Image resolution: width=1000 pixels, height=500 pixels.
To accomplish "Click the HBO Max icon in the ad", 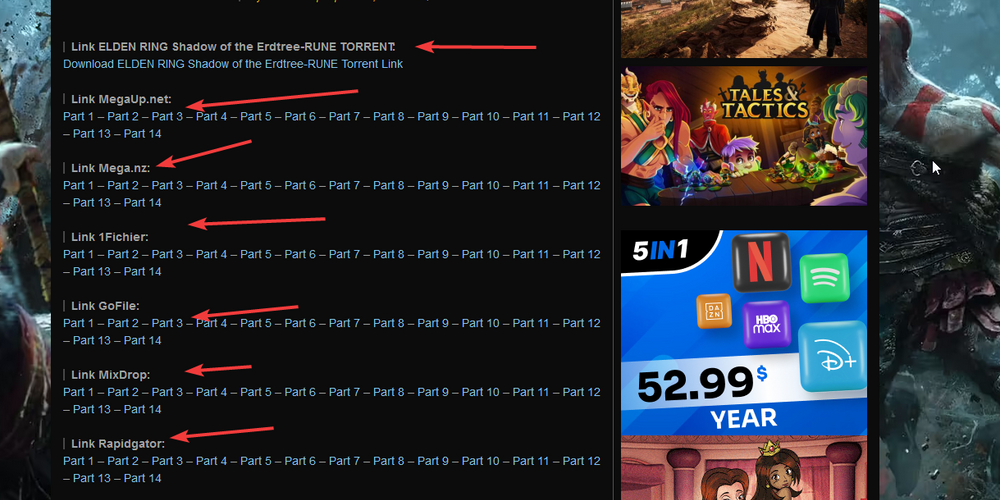I will (x=767, y=325).
